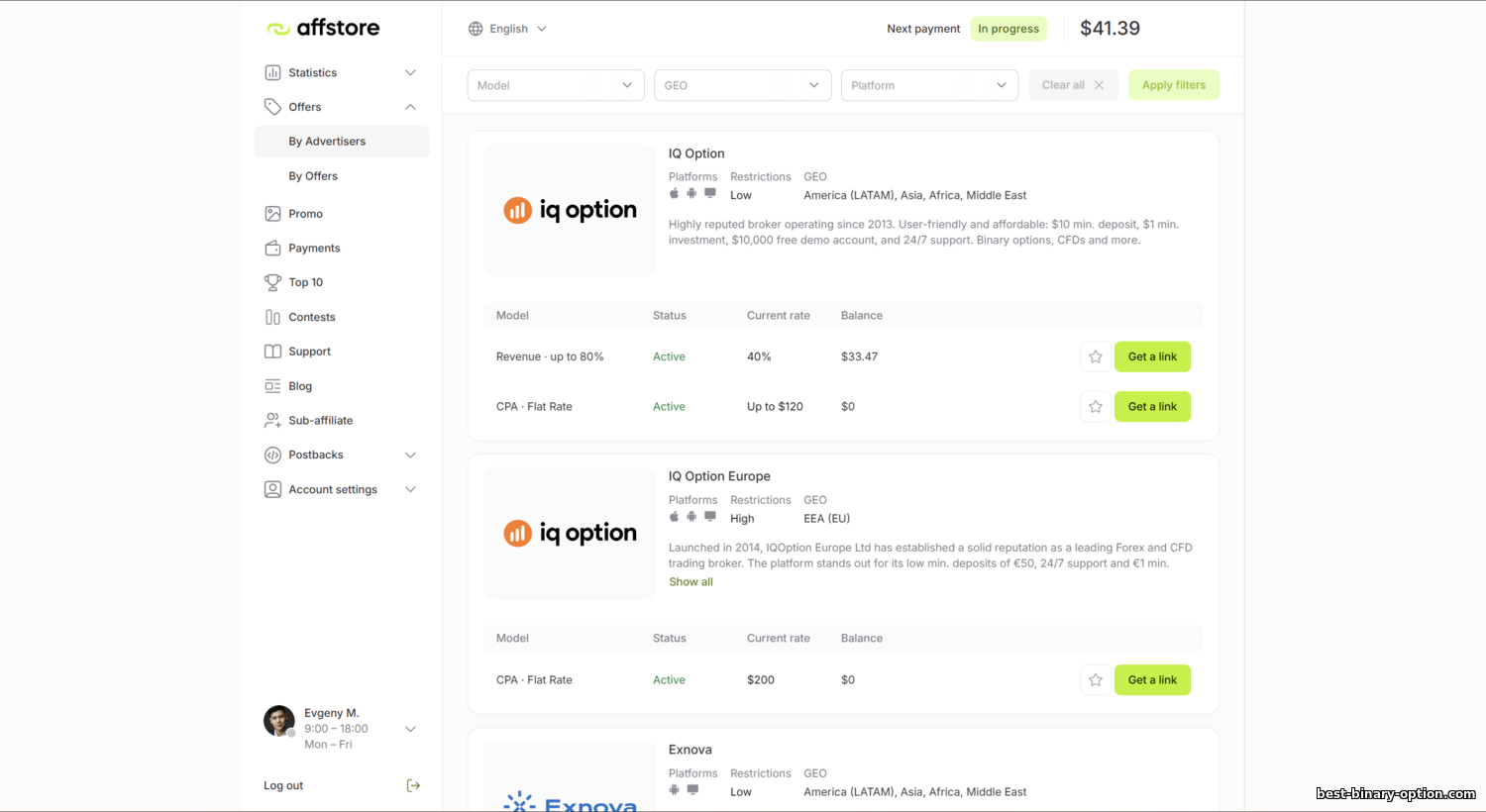Viewport: 1486px width, 812px height.
Task: Select By Advertisers submenu item
Action: [342, 142]
